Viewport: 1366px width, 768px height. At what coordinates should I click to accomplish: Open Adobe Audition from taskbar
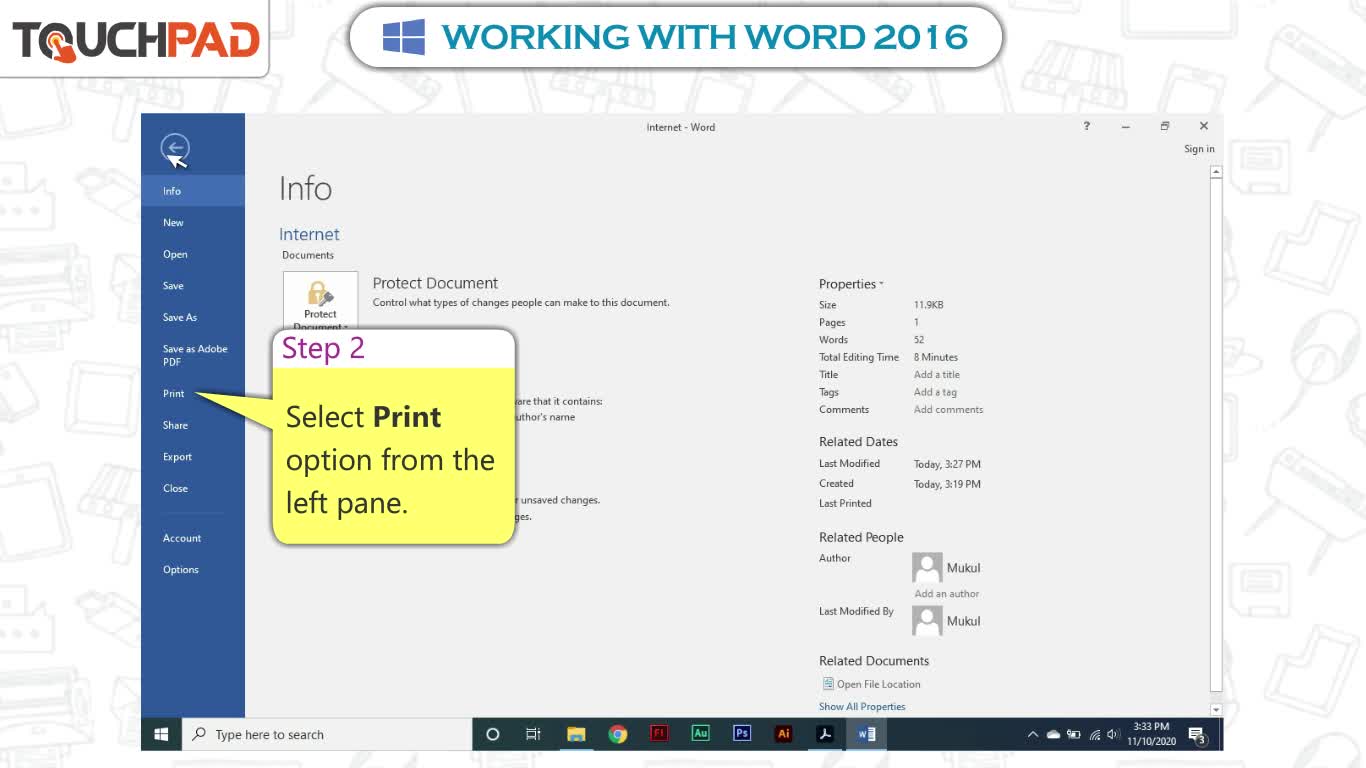[700, 733]
